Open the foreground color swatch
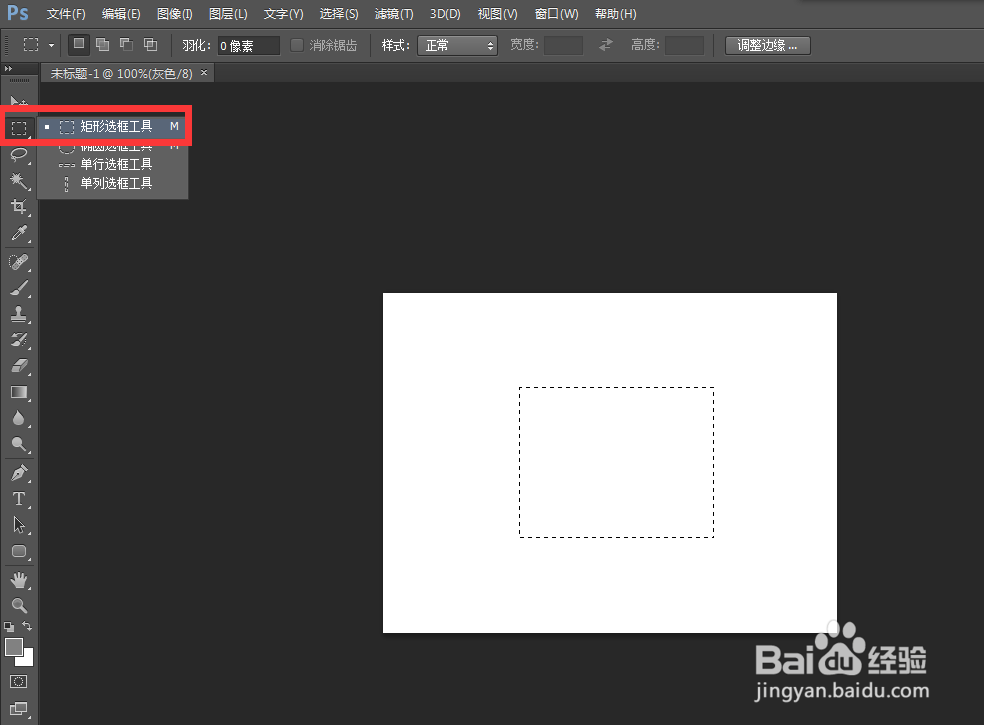Screen dimensions: 984x725 [14, 647]
